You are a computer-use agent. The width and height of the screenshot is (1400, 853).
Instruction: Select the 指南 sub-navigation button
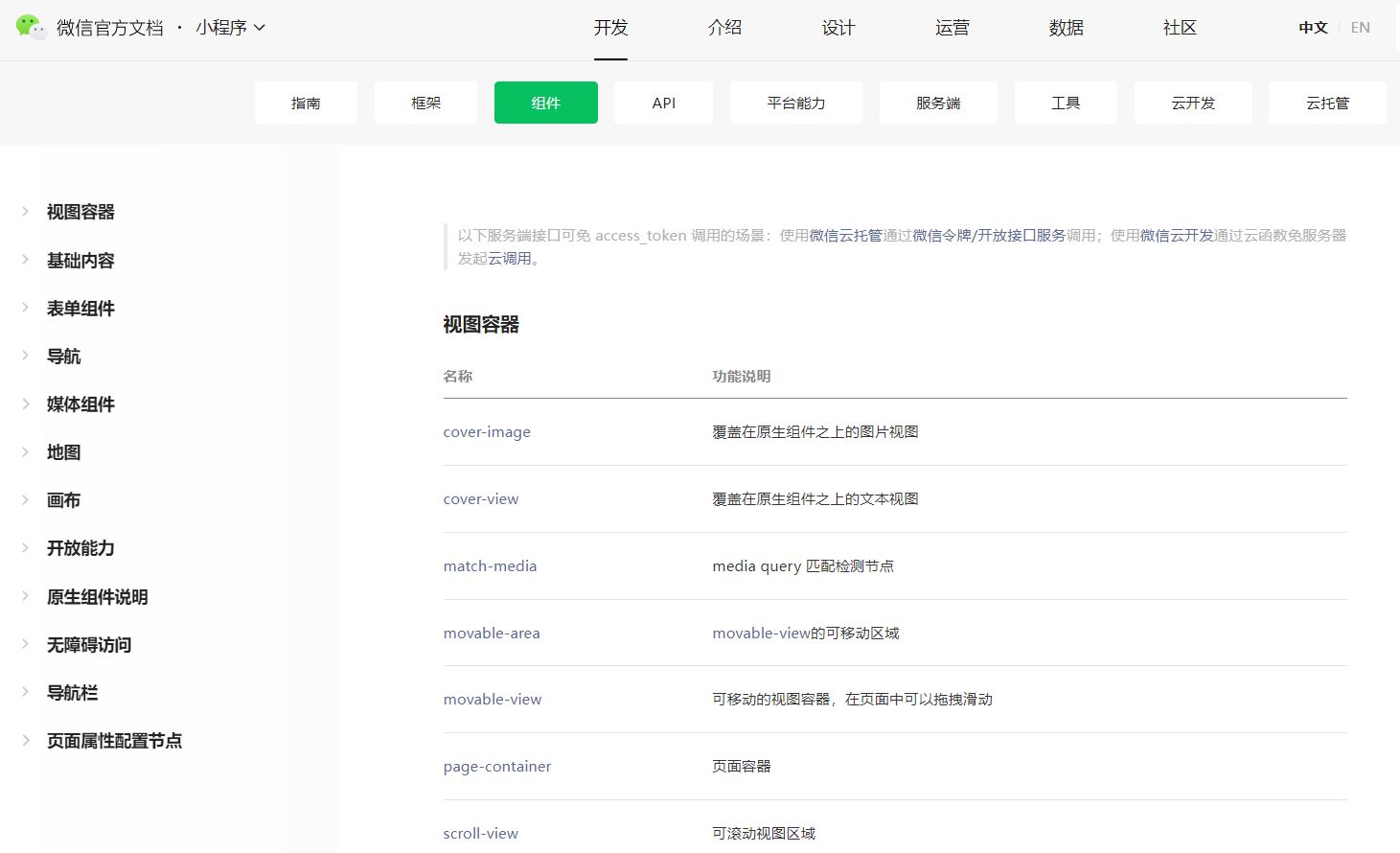pos(306,103)
